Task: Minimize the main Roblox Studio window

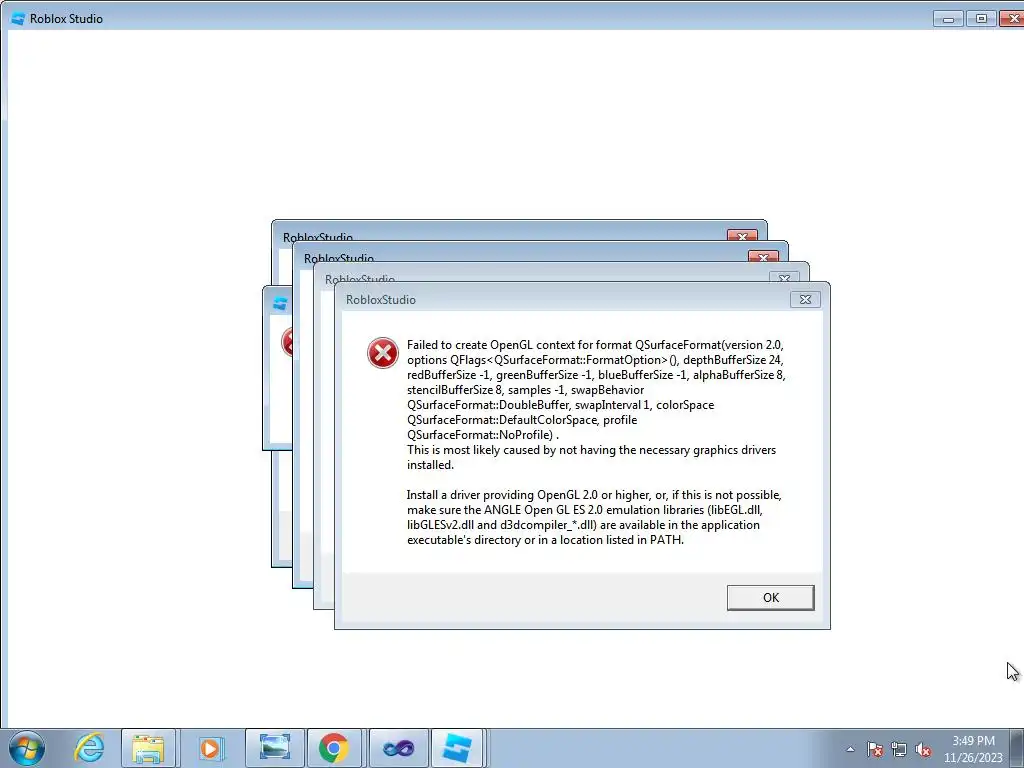Action: click(x=948, y=19)
